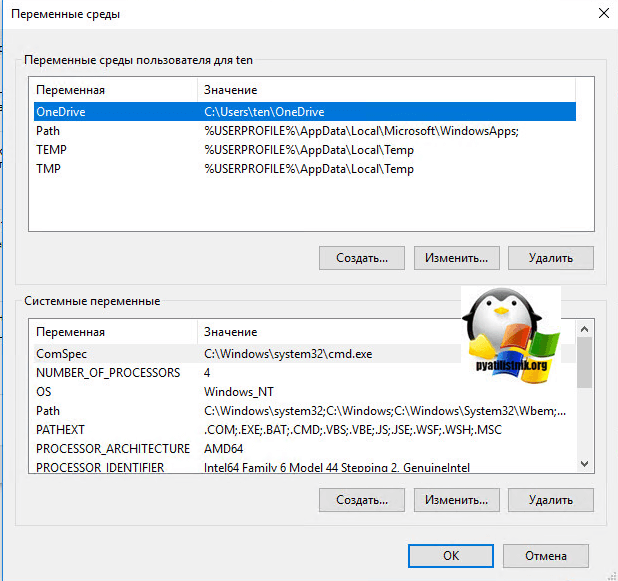Select the ComSpec system variable
This screenshot has height=581, width=618.
pos(305,354)
